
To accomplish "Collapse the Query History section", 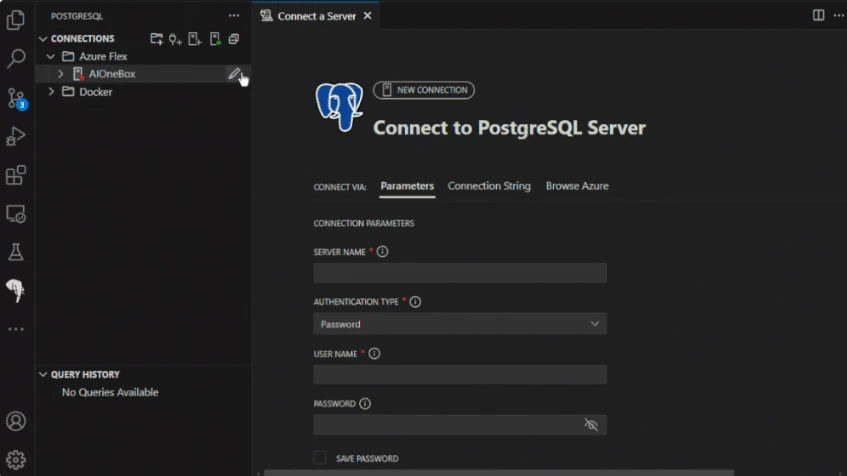I will [x=43, y=374].
